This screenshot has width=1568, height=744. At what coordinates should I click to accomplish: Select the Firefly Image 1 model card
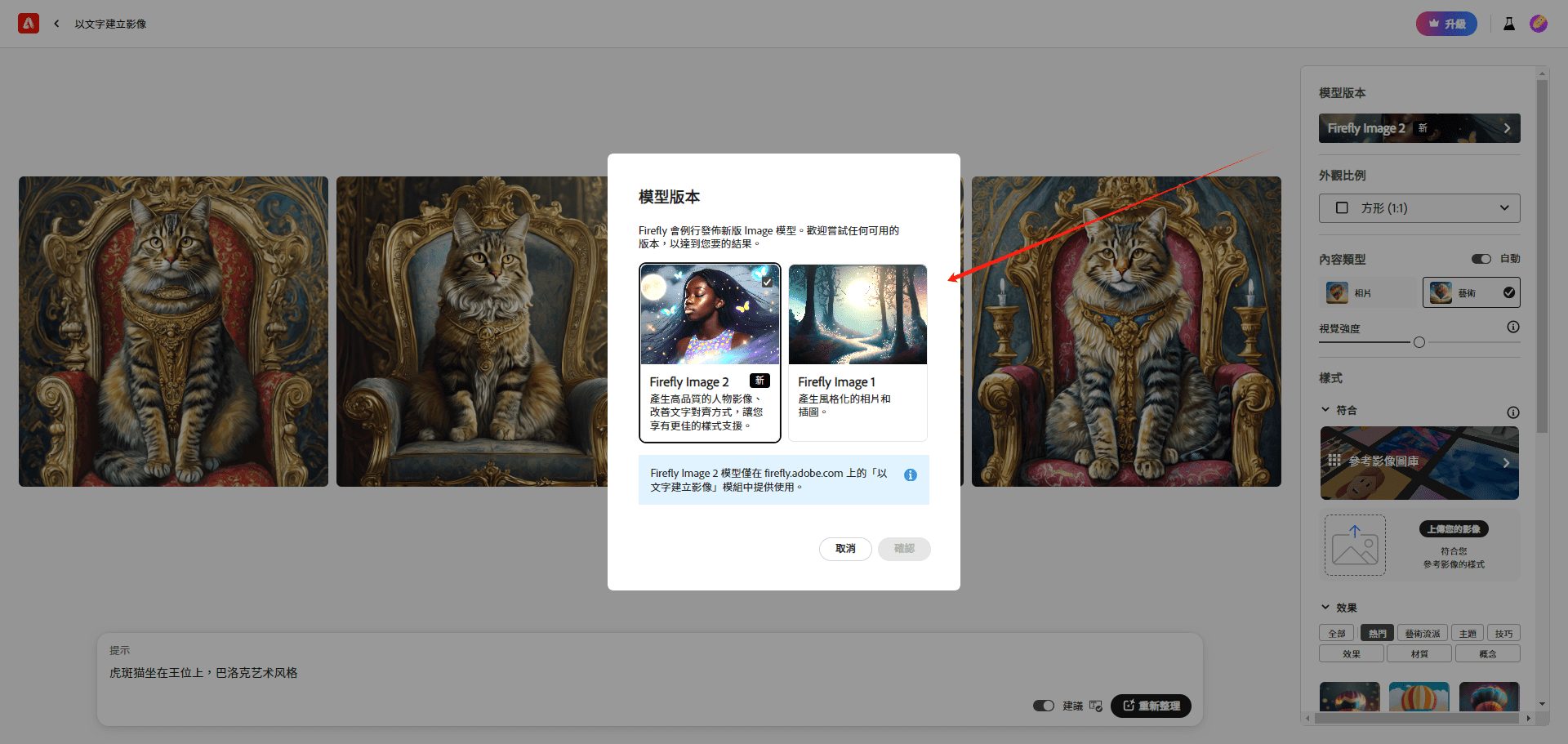(x=857, y=352)
